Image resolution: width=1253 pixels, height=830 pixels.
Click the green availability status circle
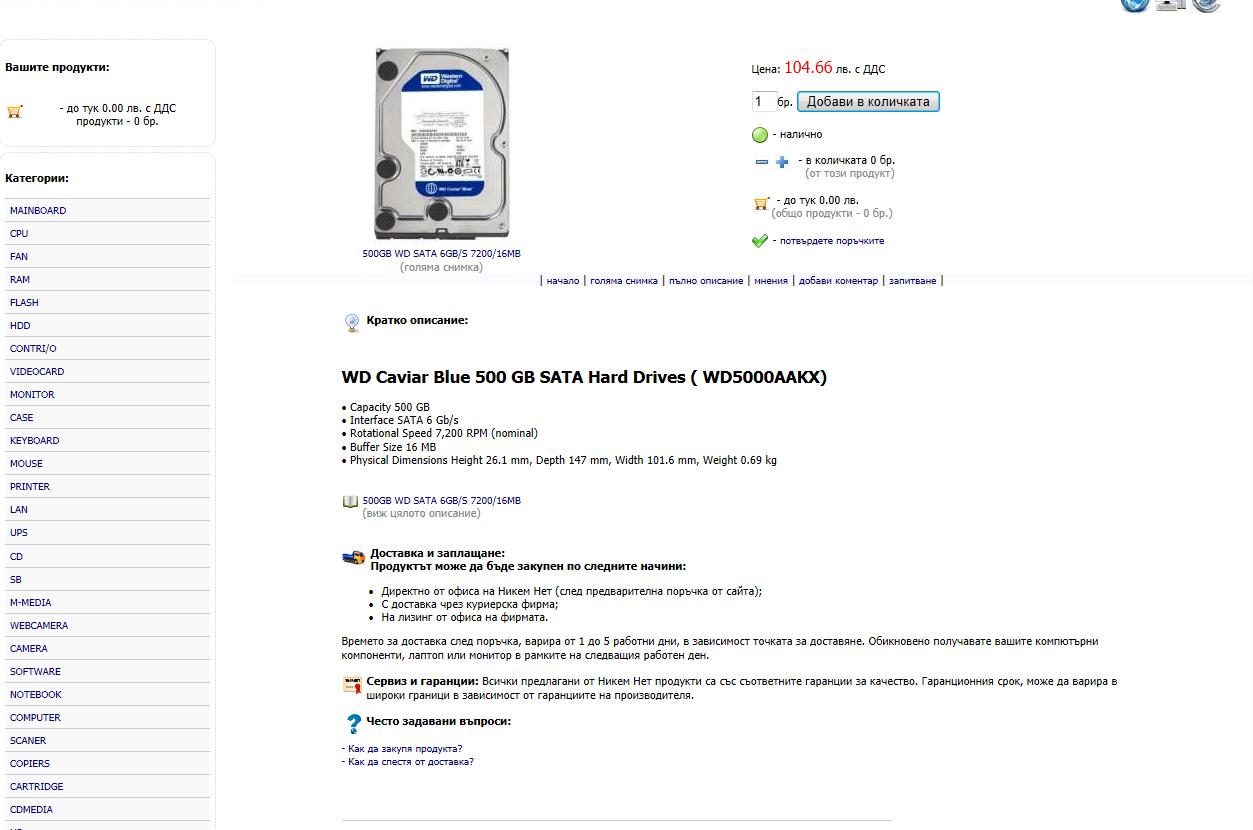point(760,135)
